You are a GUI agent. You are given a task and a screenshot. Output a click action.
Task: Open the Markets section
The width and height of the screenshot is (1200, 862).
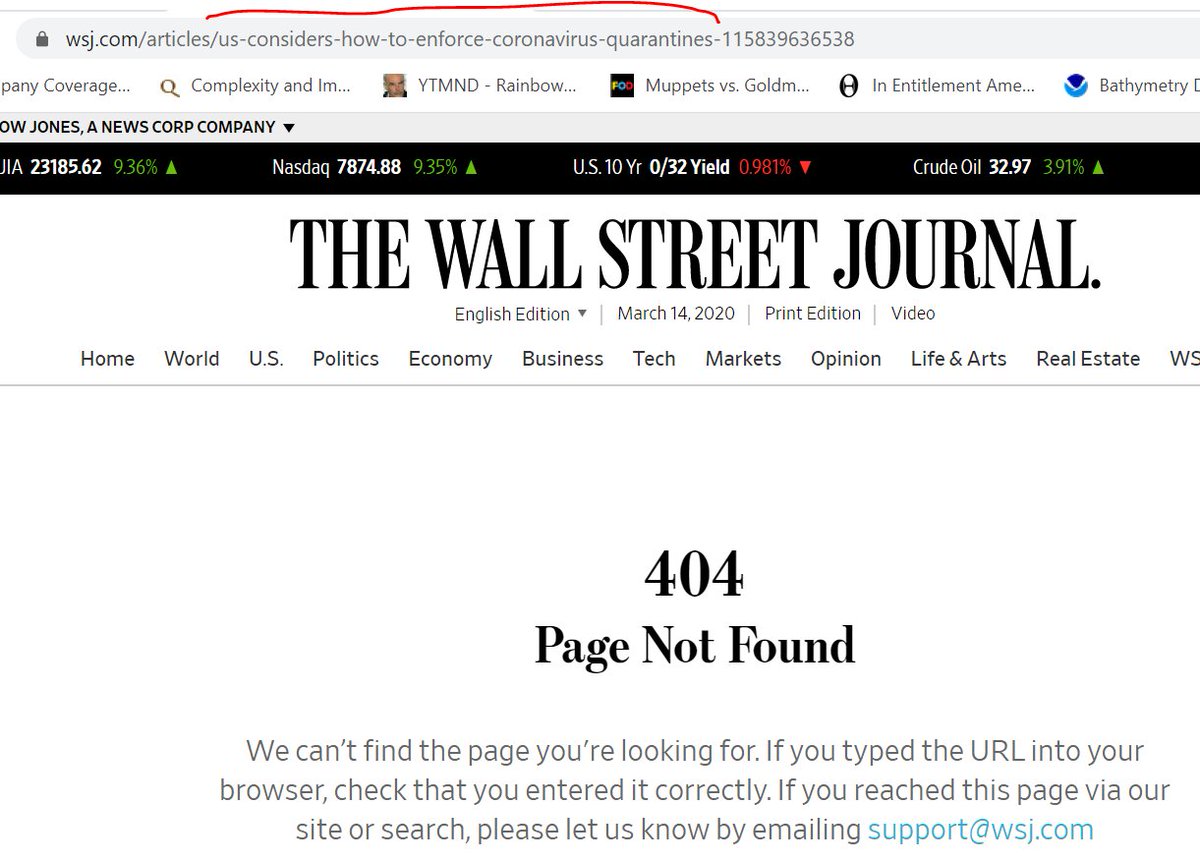click(x=743, y=359)
